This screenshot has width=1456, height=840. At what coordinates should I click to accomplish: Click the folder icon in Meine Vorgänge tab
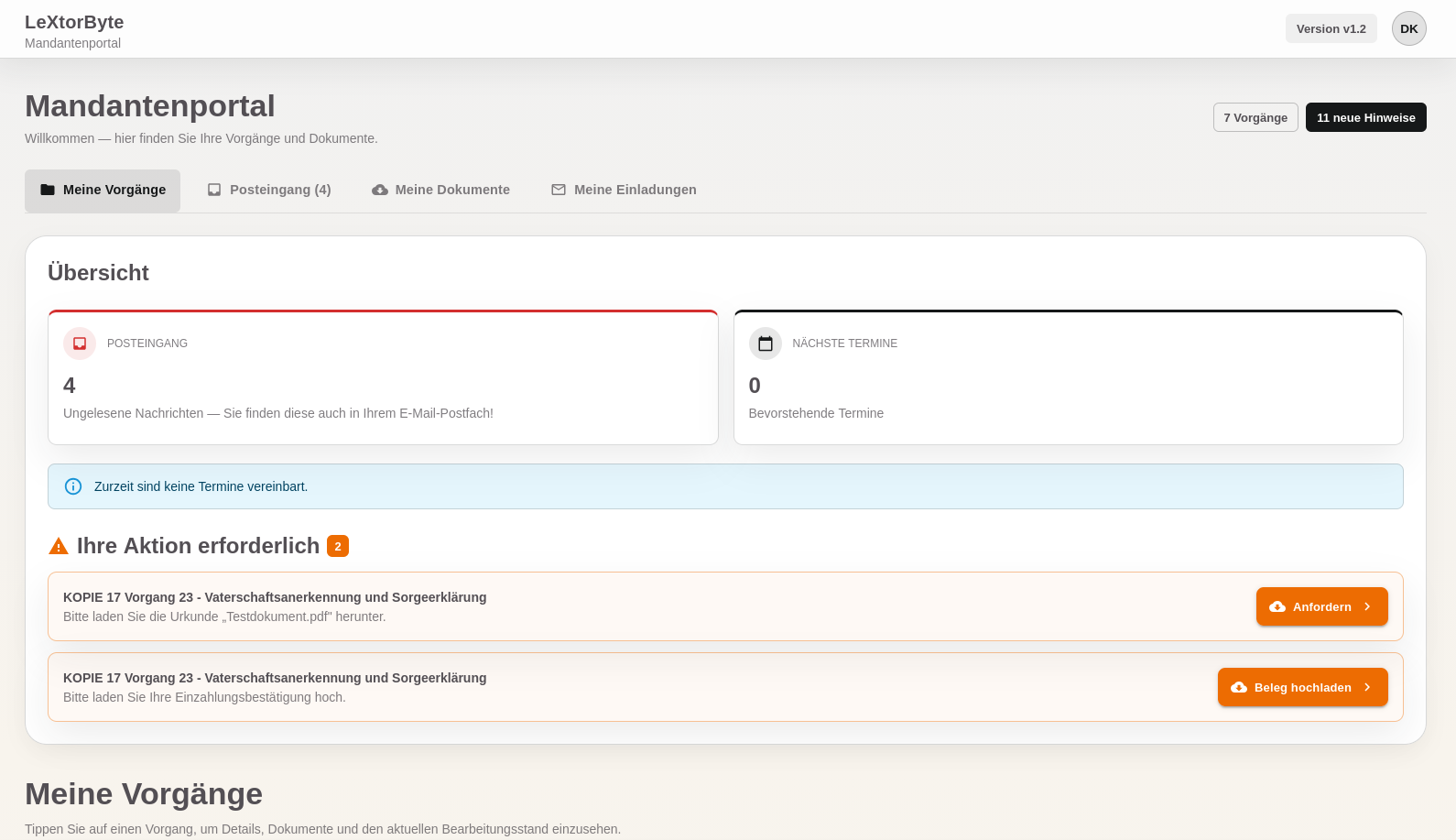tap(48, 190)
